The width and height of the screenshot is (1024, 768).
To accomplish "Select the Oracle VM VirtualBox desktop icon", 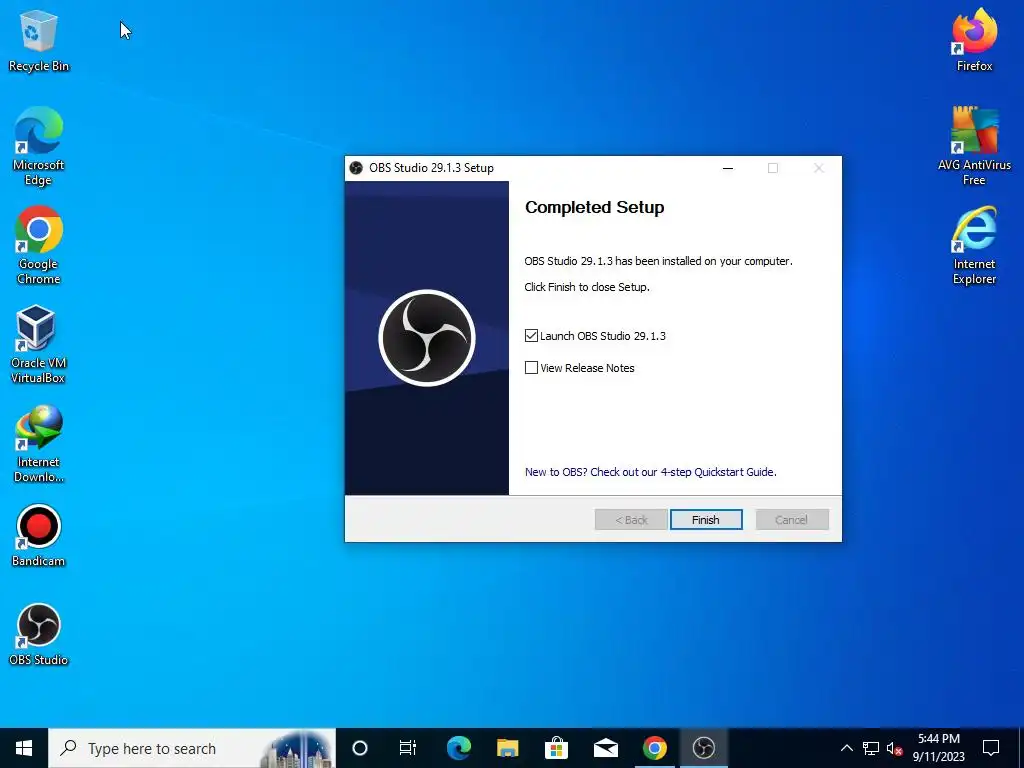I will click(x=39, y=344).
